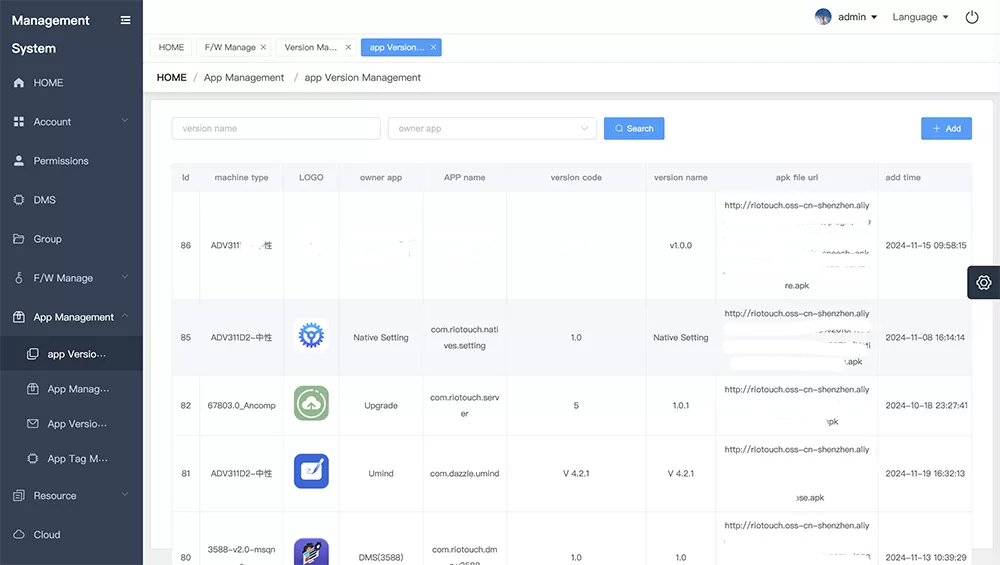
Task: Select App Tag M... submenu item
Action: (71, 459)
